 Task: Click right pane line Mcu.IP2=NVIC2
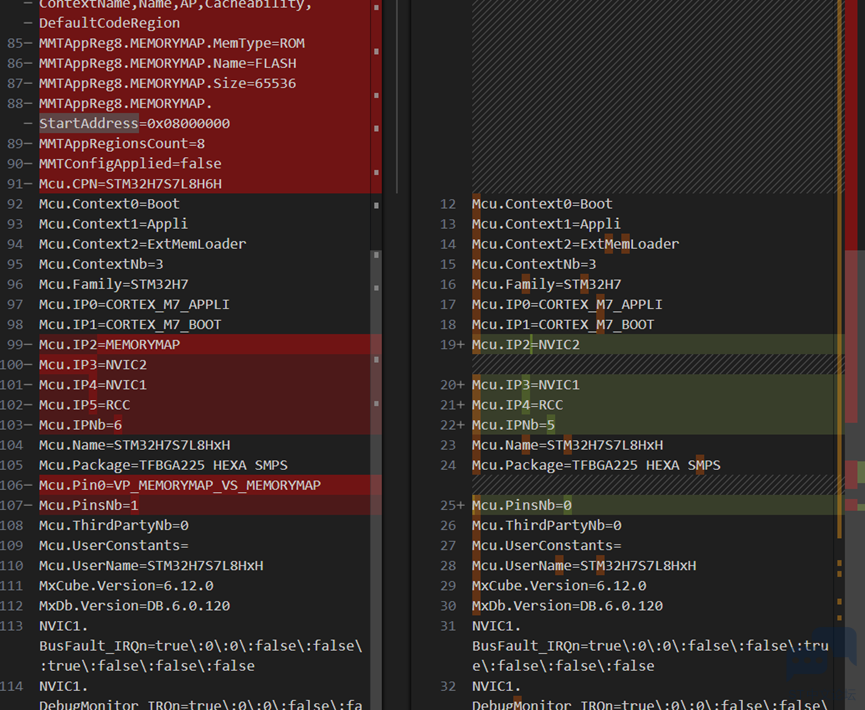pos(525,344)
